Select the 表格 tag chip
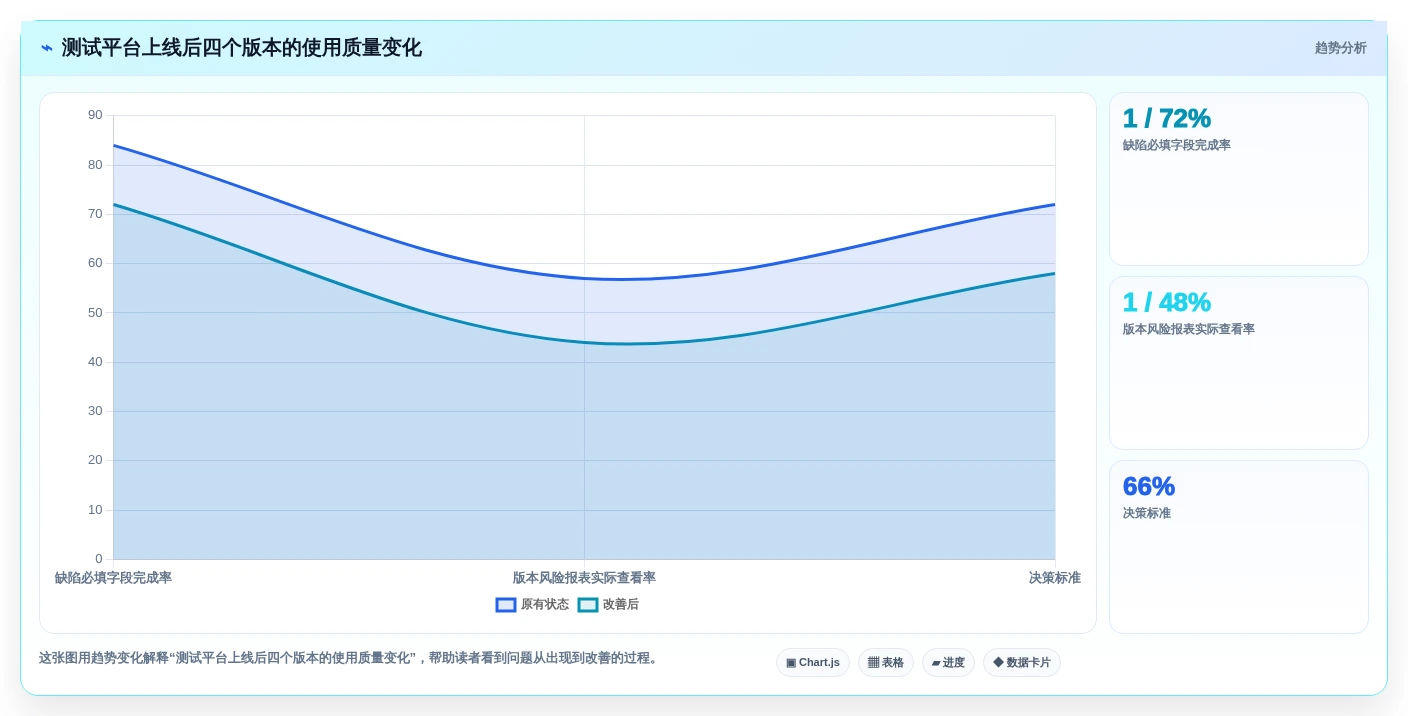1408x716 pixels. pos(886,663)
